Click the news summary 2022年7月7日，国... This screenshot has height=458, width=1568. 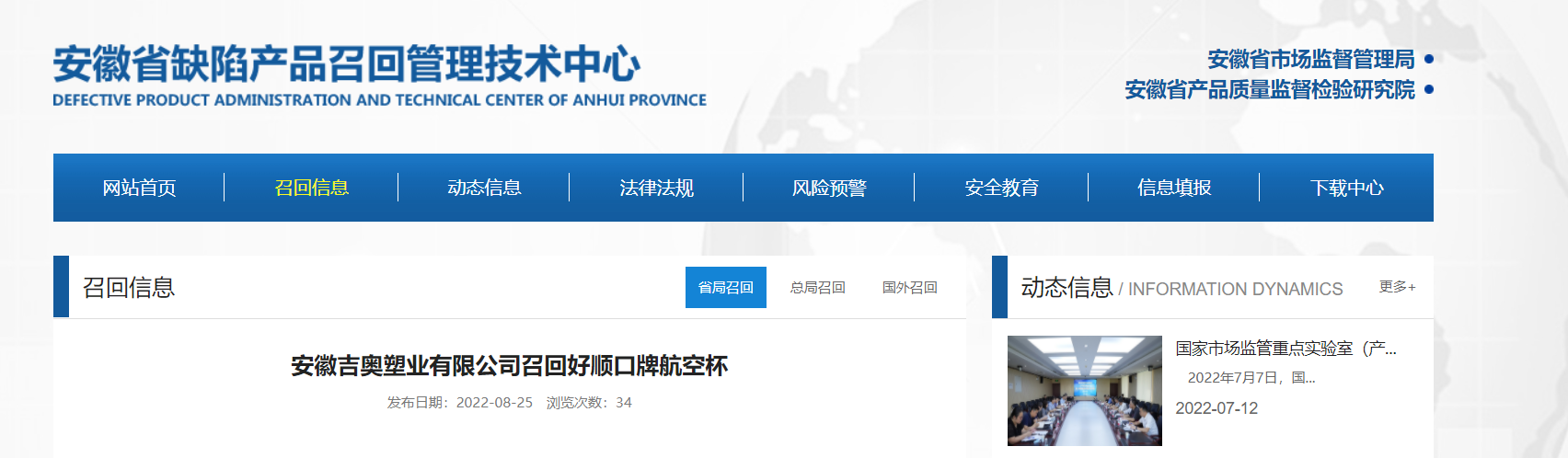(x=1251, y=378)
